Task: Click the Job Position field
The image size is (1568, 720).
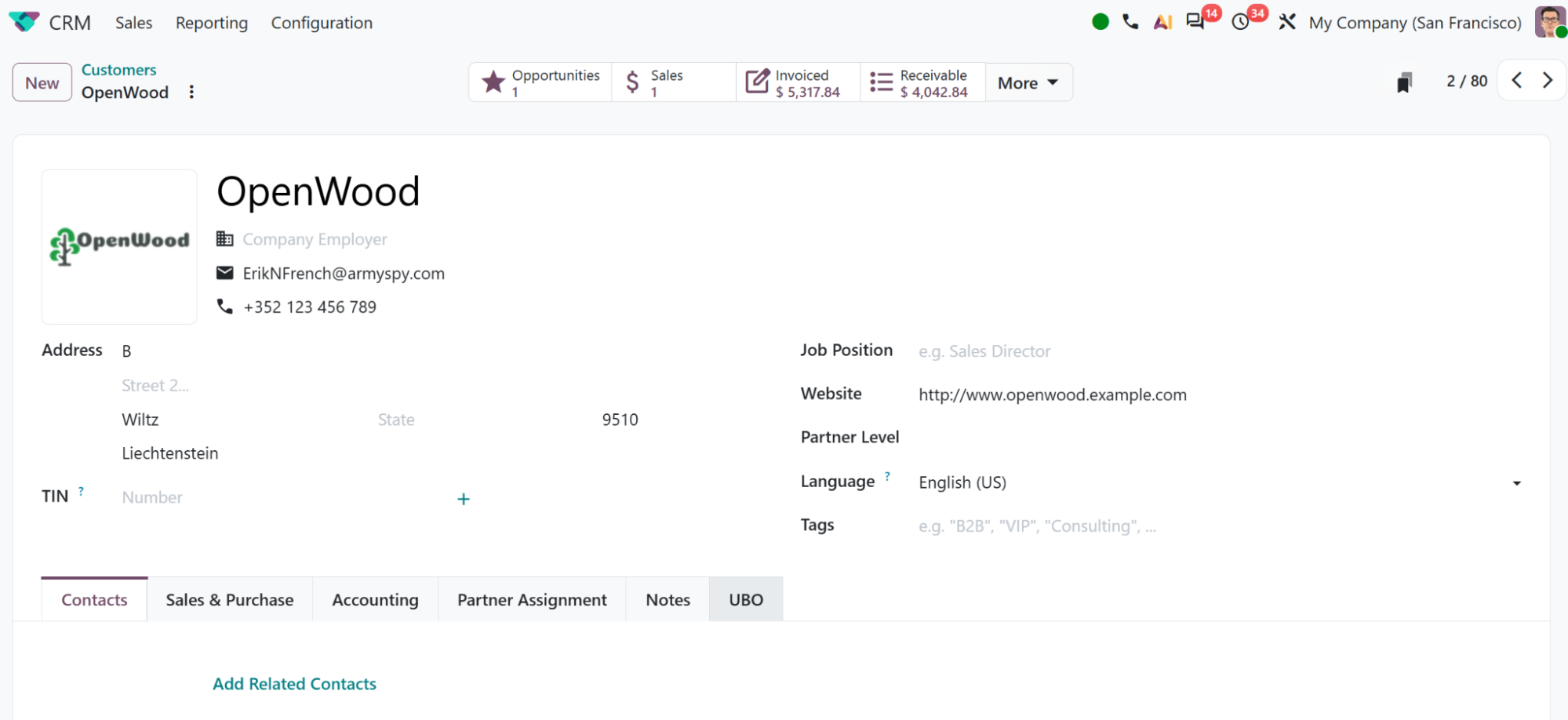Action: pos(1220,351)
